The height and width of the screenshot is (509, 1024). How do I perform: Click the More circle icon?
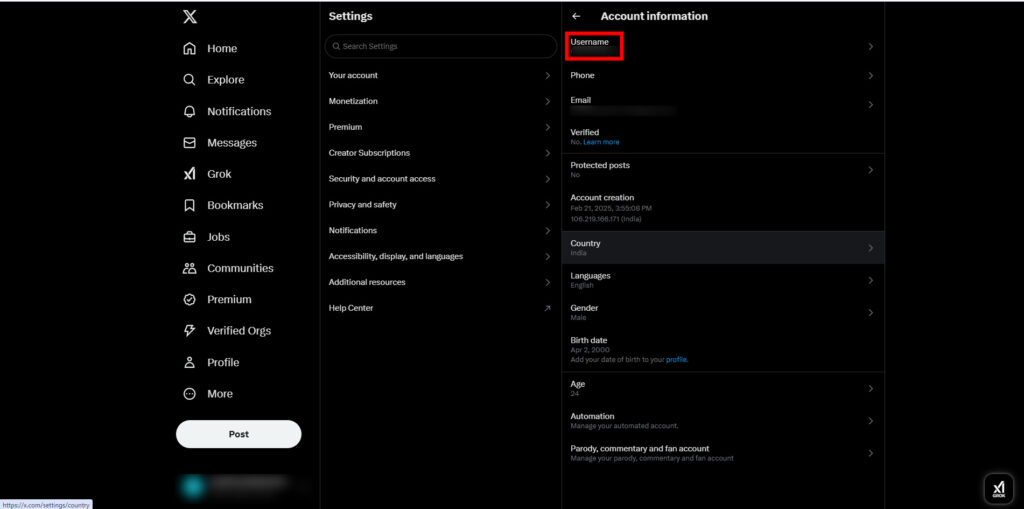[189, 394]
